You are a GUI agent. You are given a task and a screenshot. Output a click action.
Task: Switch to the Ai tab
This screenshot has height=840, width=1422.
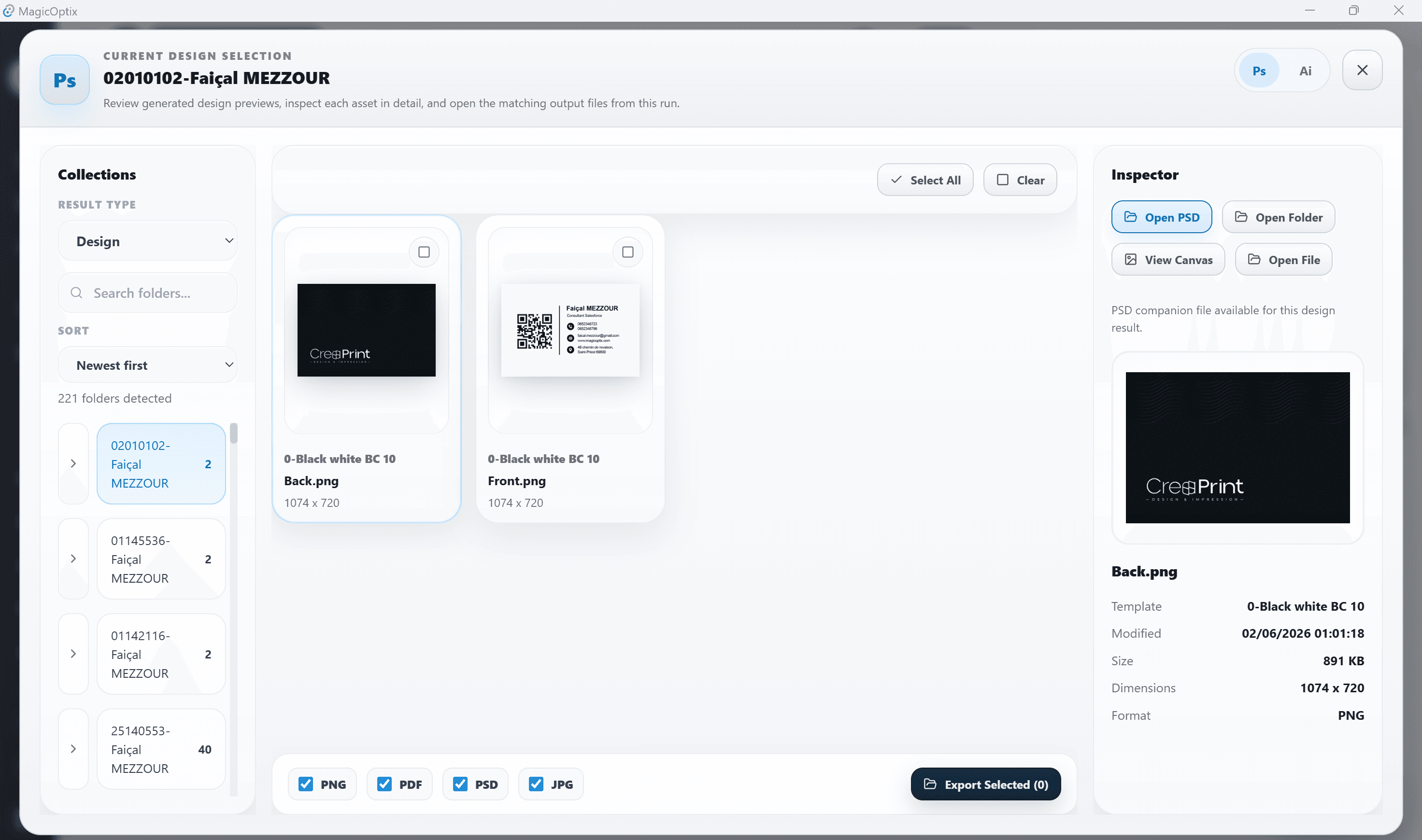click(x=1305, y=71)
